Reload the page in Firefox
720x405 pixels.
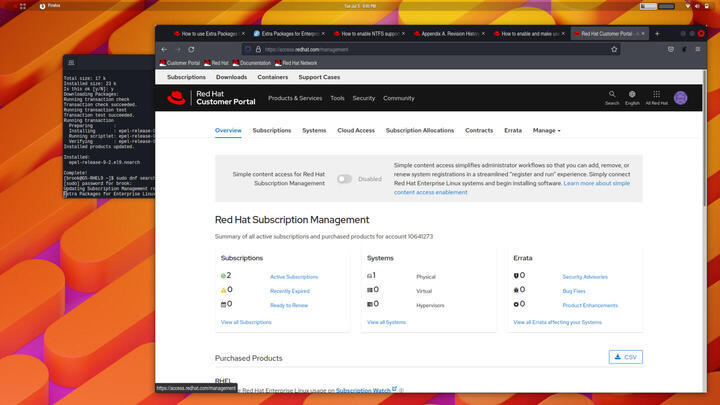(191, 49)
